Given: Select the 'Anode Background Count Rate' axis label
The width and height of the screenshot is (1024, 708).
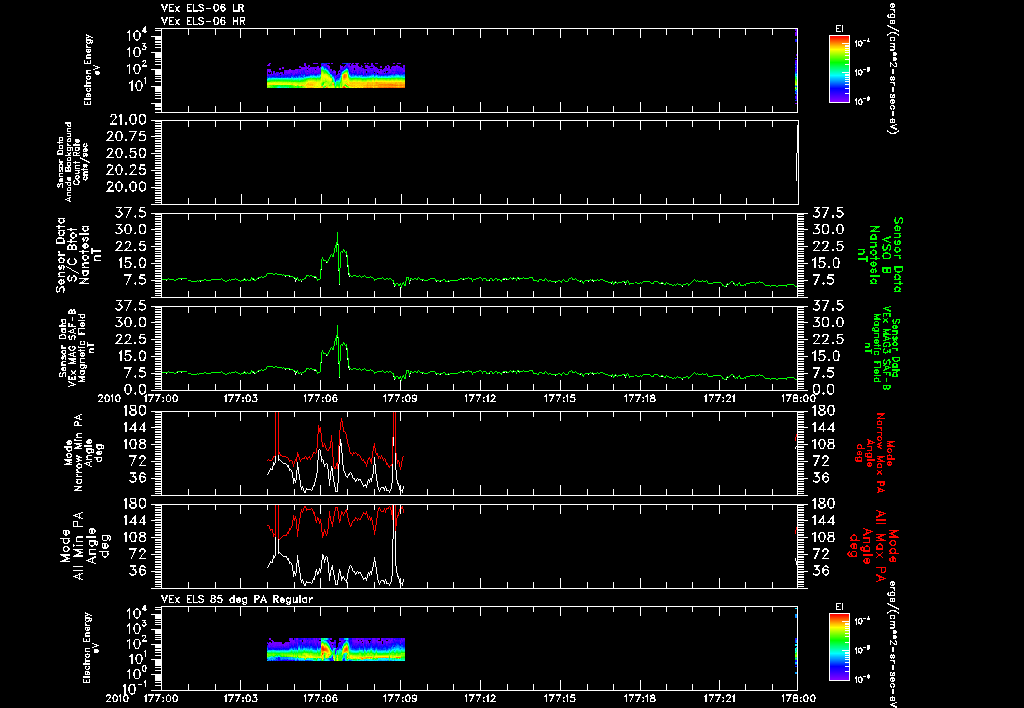Looking at the screenshot, I should 72,161.
